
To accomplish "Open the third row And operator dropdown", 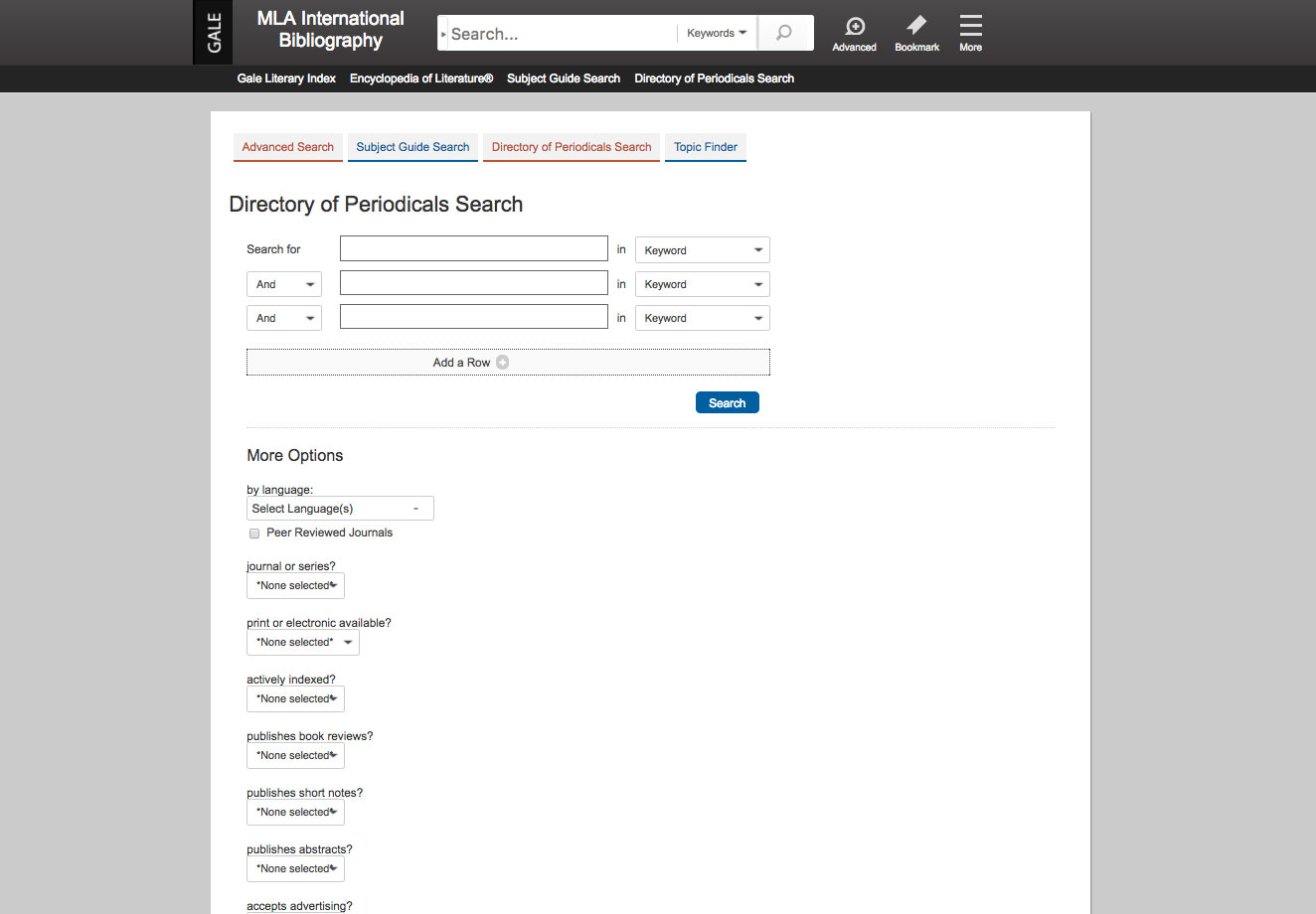I will coord(284,318).
